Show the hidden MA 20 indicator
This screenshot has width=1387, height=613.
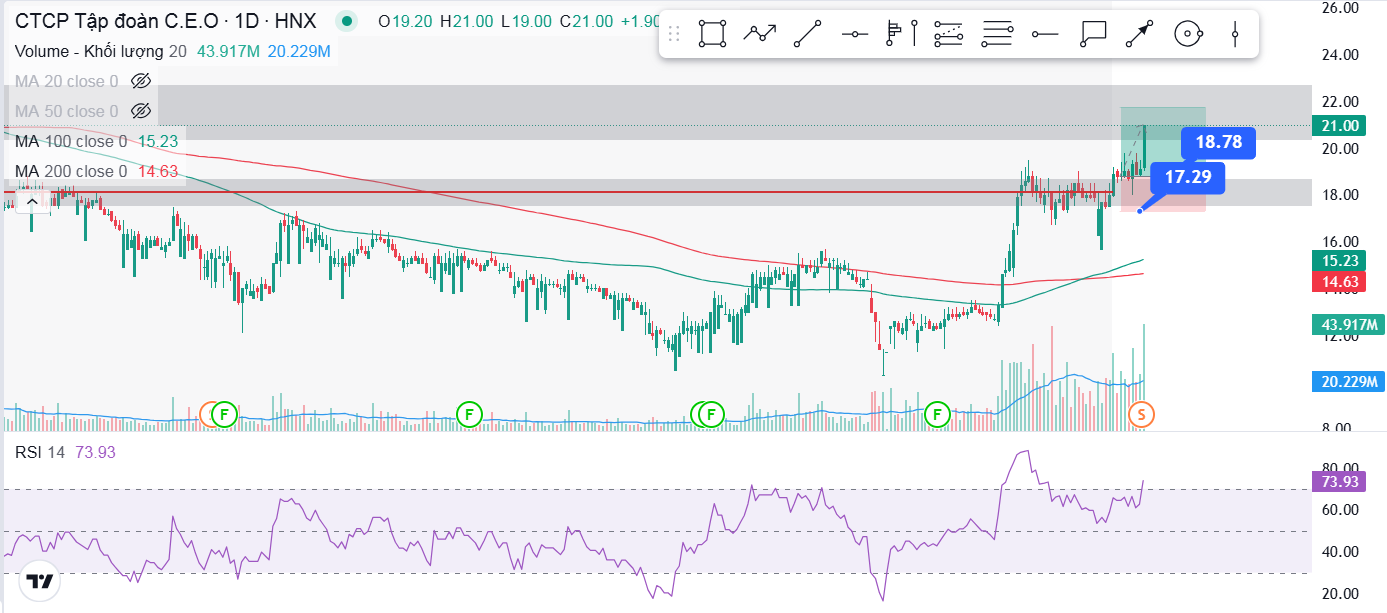pyautogui.click(x=141, y=81)
